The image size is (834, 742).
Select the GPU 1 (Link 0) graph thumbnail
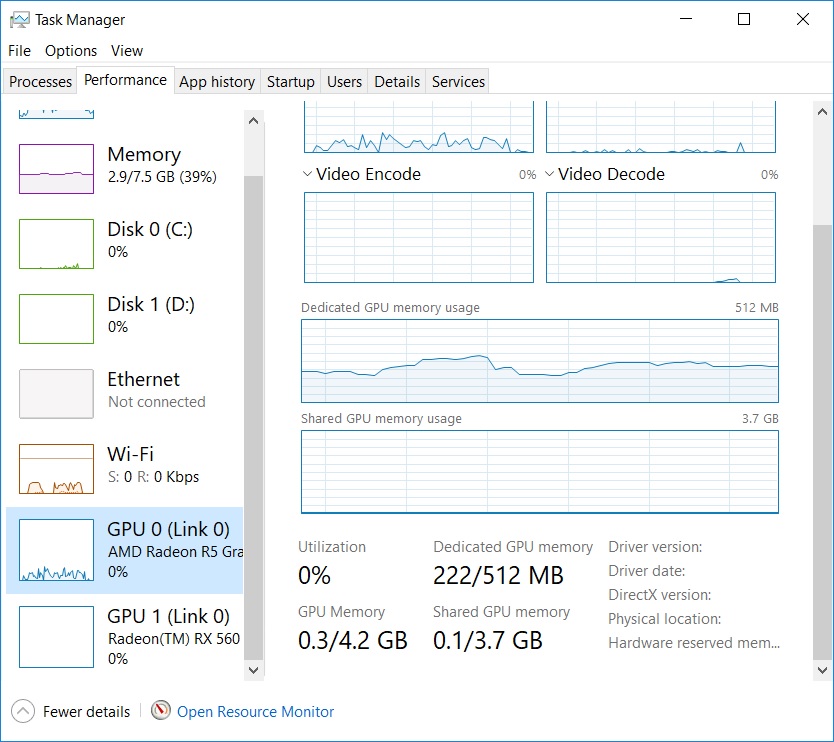click(x=56, y=637)
